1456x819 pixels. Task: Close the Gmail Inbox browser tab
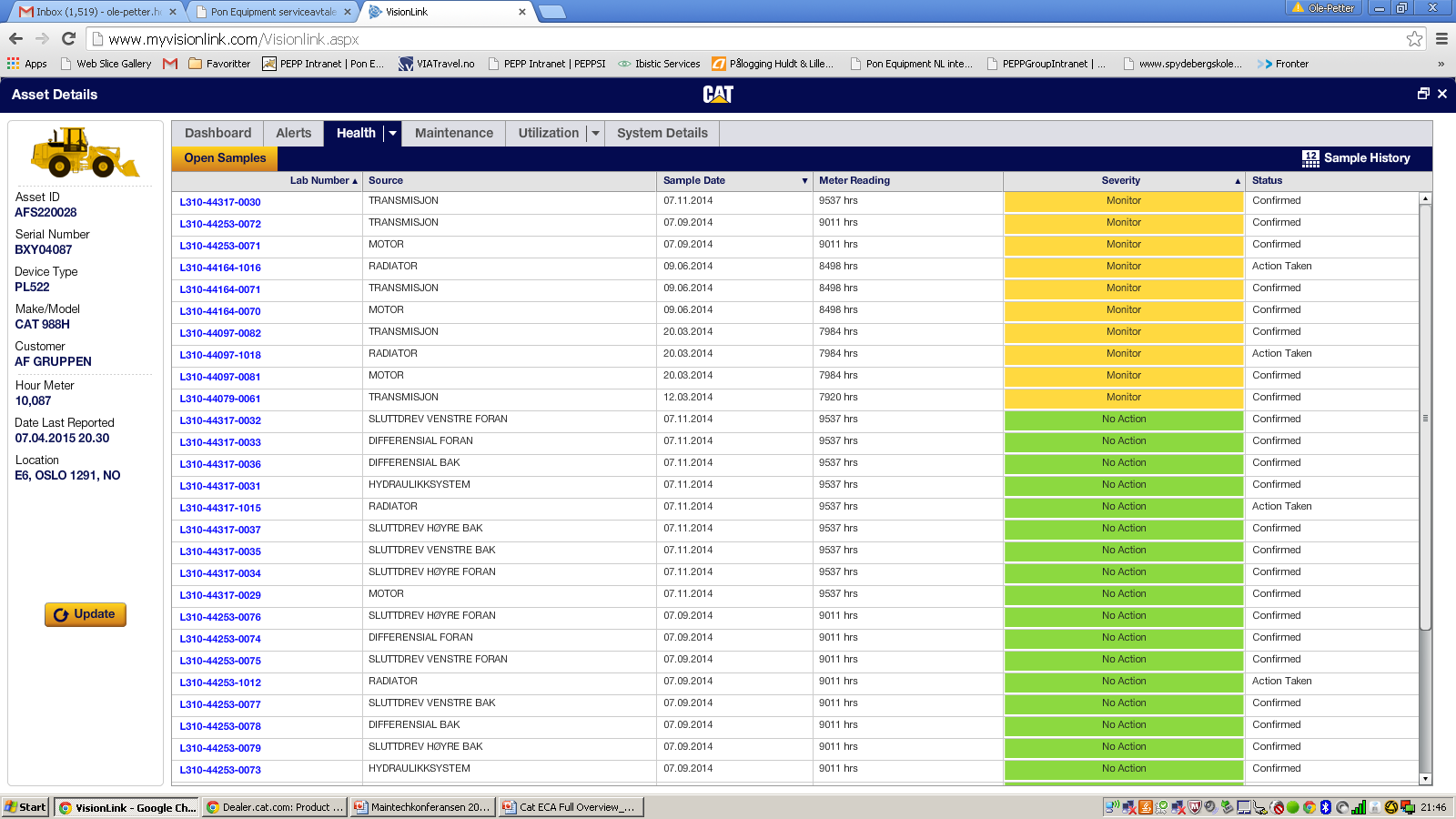point(173,12)
